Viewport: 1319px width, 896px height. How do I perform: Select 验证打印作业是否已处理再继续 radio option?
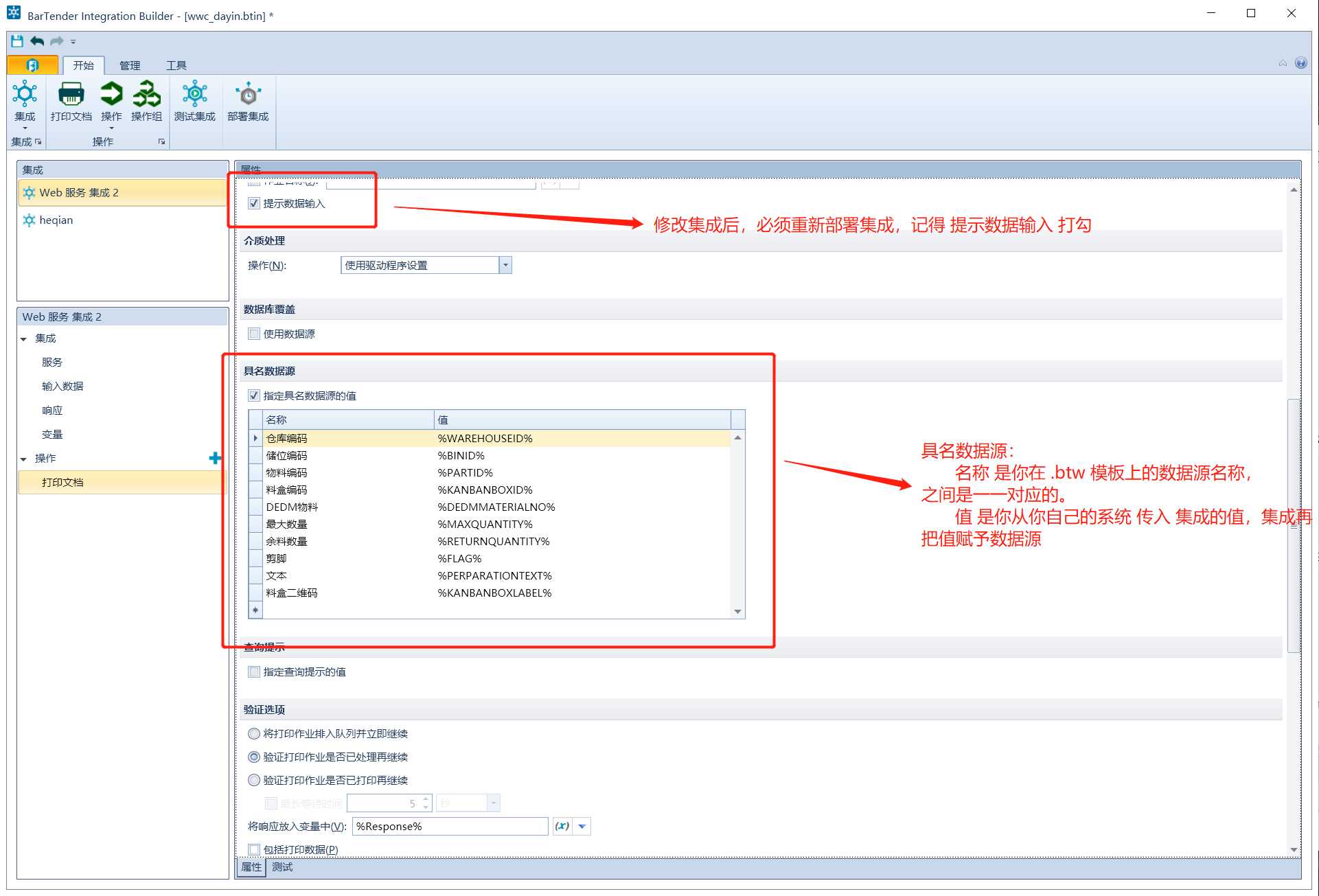[x=254, y=757]
